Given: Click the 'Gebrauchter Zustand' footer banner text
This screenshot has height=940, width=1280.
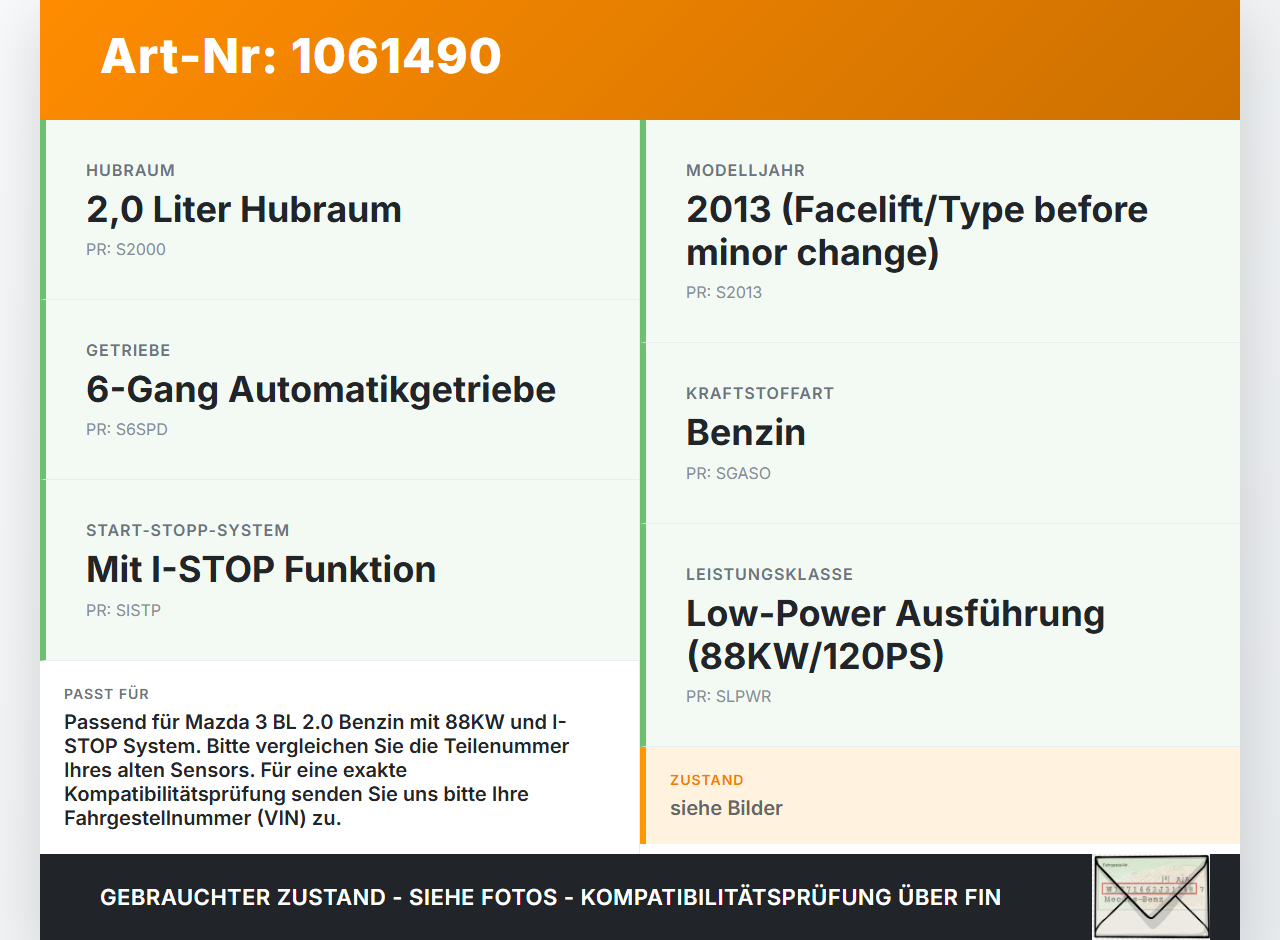Looking at the screenshot, I should coord(550,897).
